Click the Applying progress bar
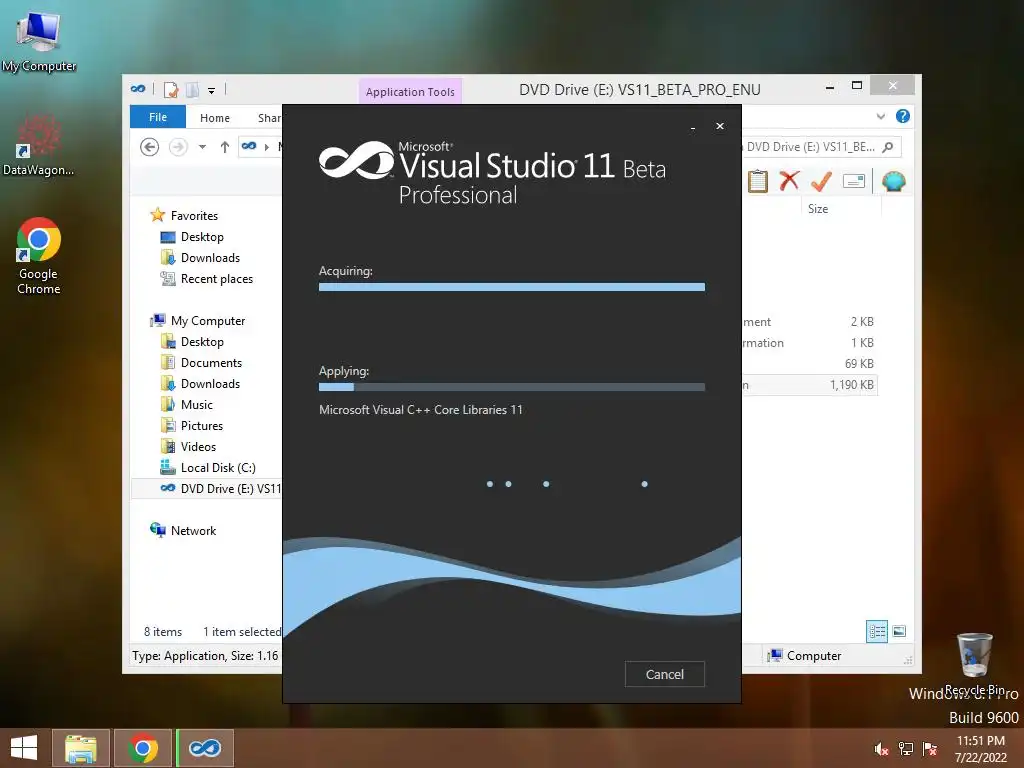The height and width of the screenshot is (768, 1024). coord(511,387)
